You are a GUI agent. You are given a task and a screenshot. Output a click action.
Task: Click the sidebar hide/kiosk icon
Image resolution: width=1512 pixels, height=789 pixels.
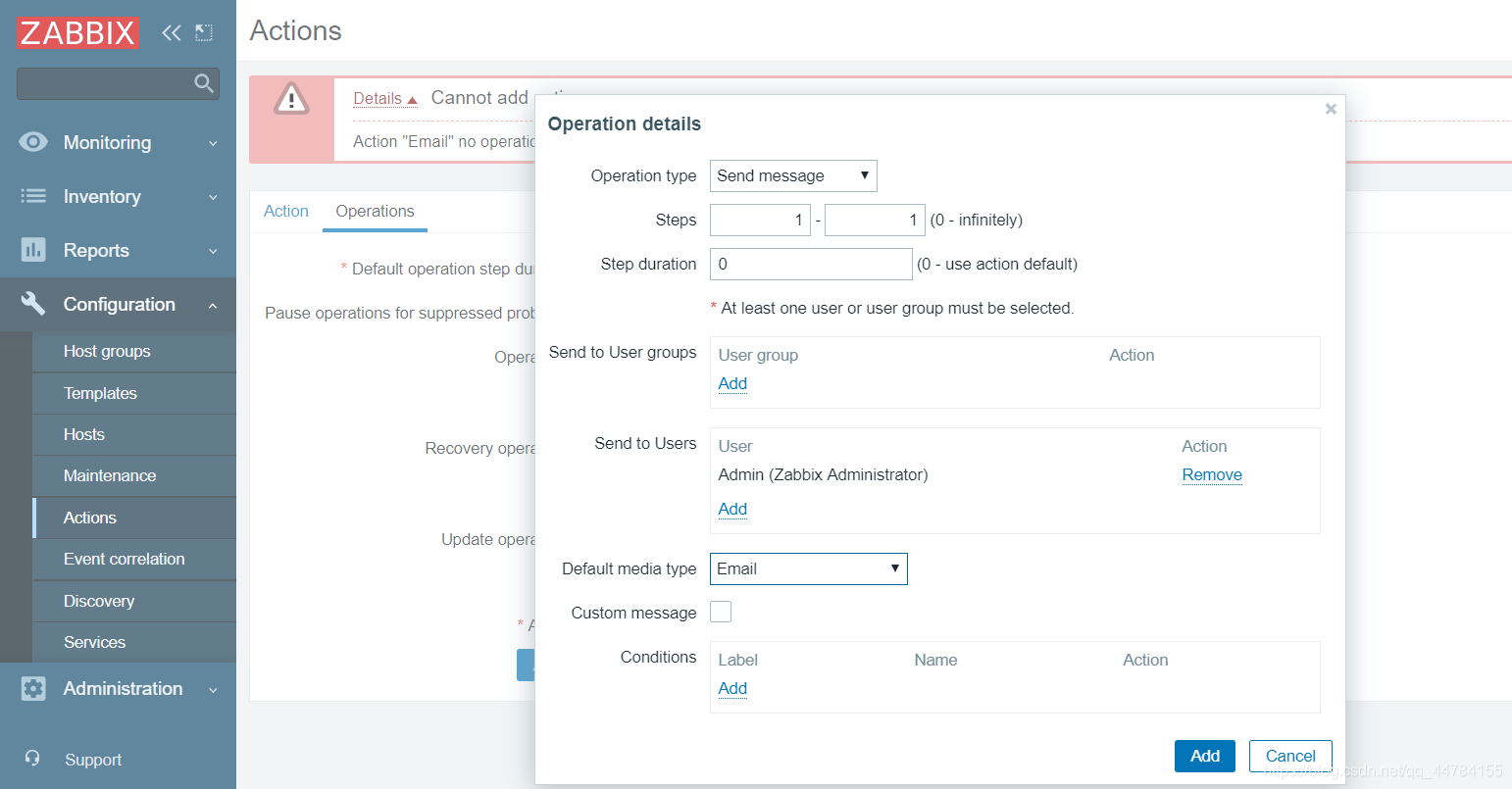click(x=204, y=32)
